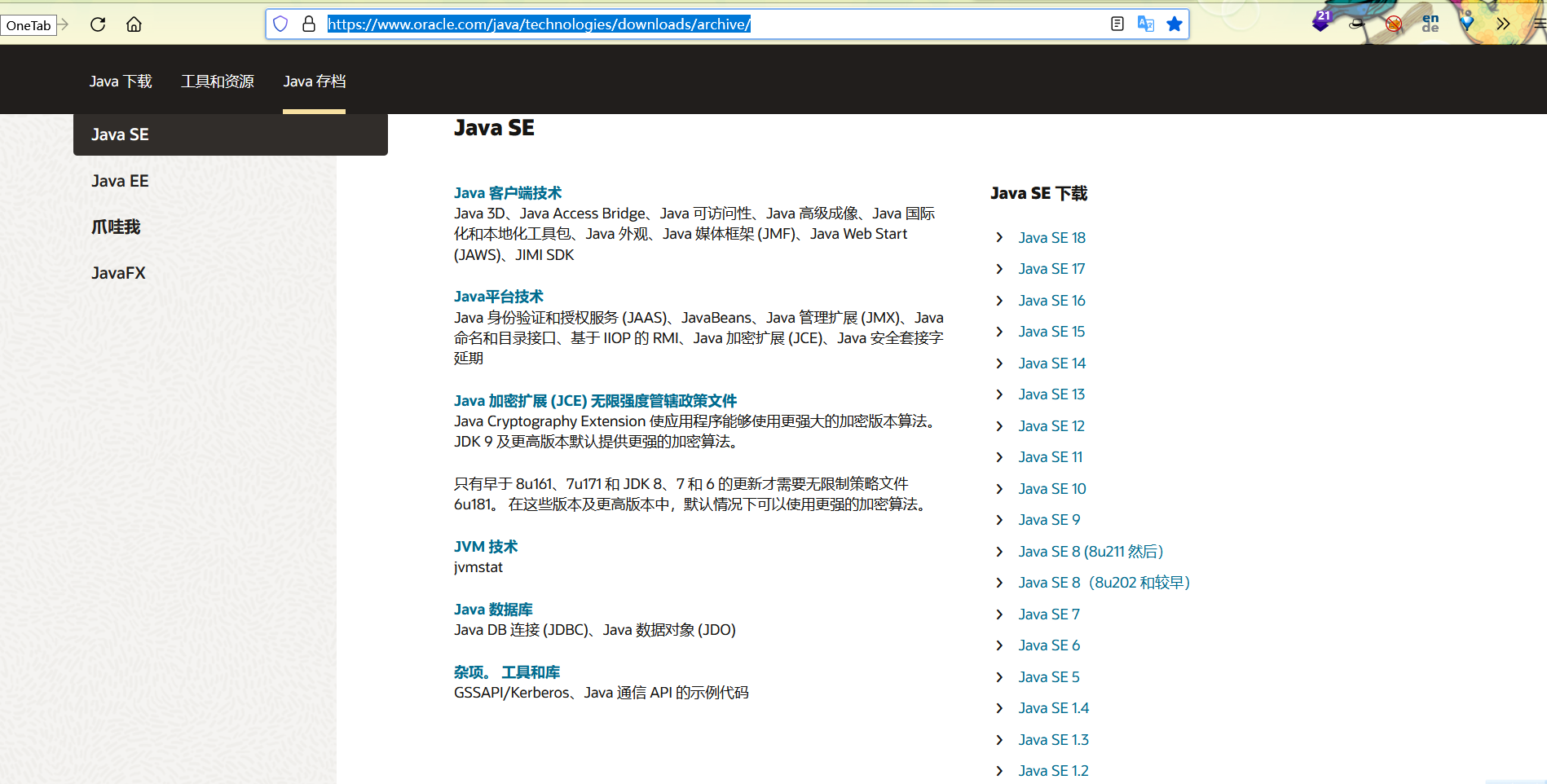This screenshot has height=784, width=1547.
Task: Click the chevron beside Java SE 14
Action: (x=999, y=363)
